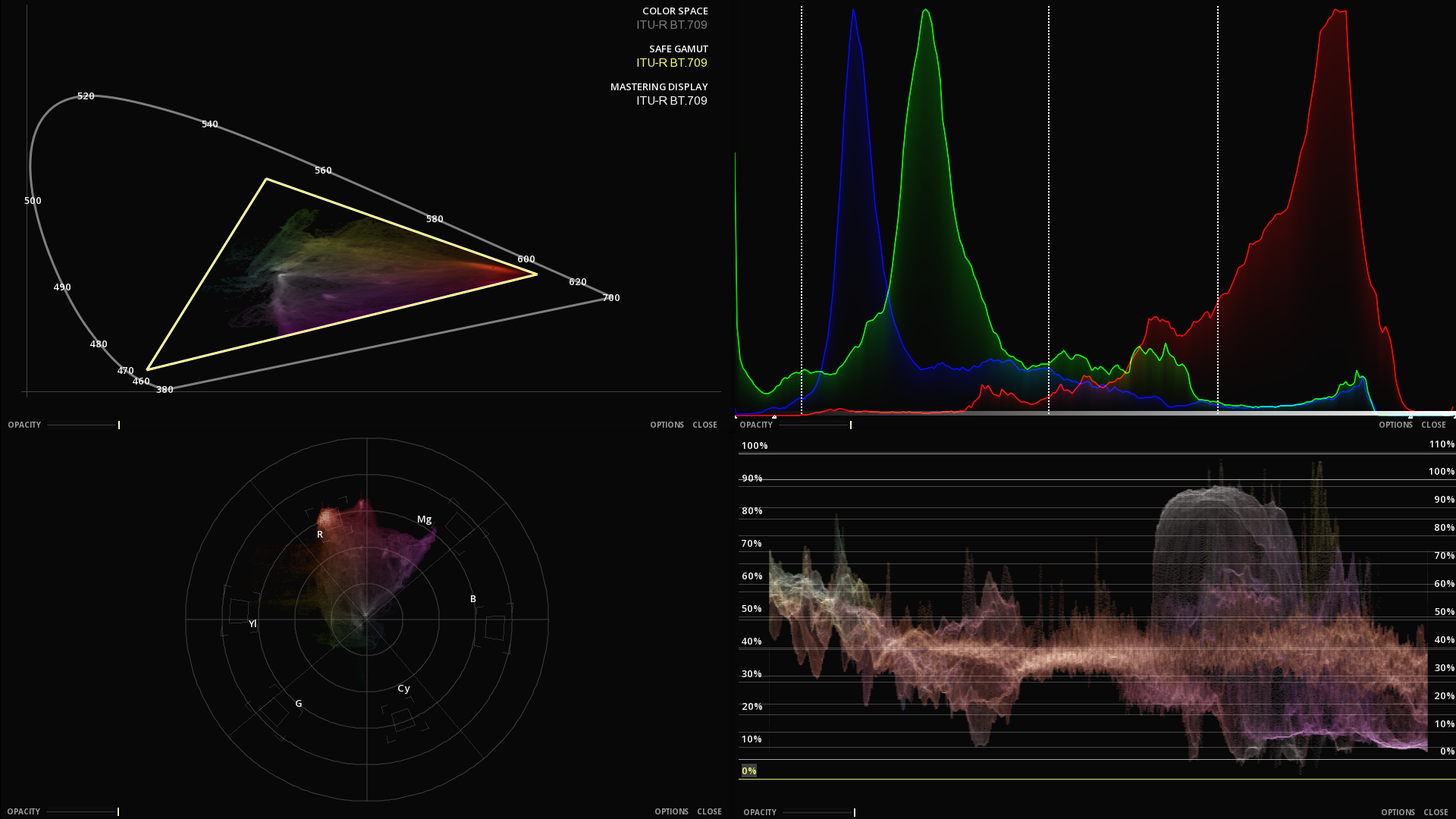1456x819 pixels.
Task: Click the Yl target label on the vectorscope
Action: (x=253, y=624)
